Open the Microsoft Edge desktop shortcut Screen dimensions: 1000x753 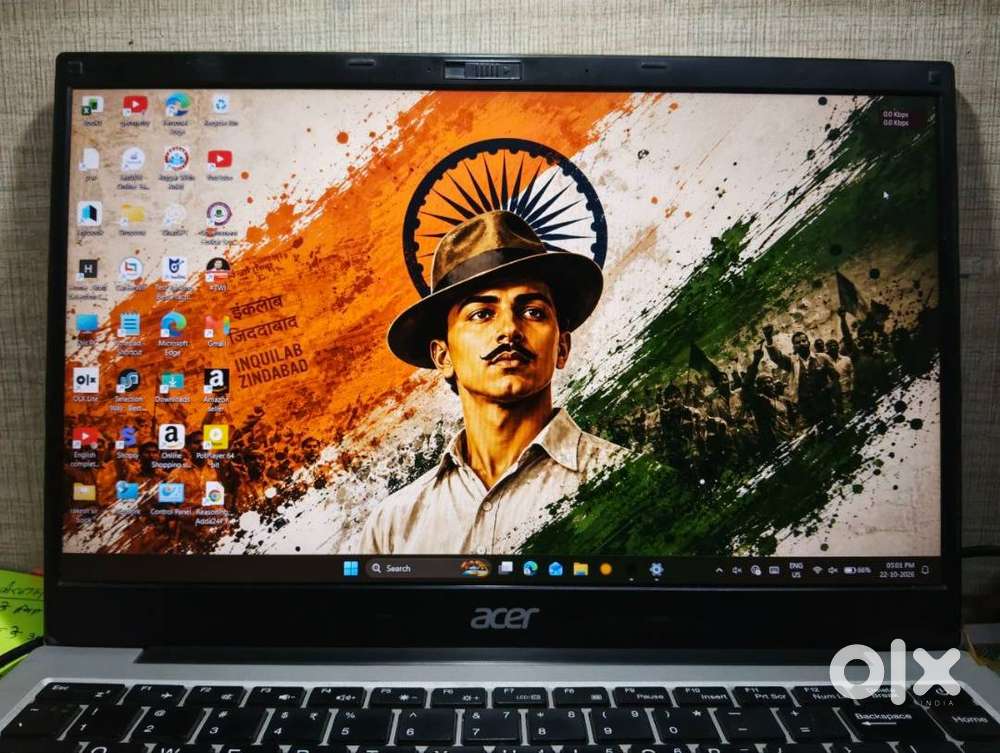pyautogui.click(x=173, y=334)
